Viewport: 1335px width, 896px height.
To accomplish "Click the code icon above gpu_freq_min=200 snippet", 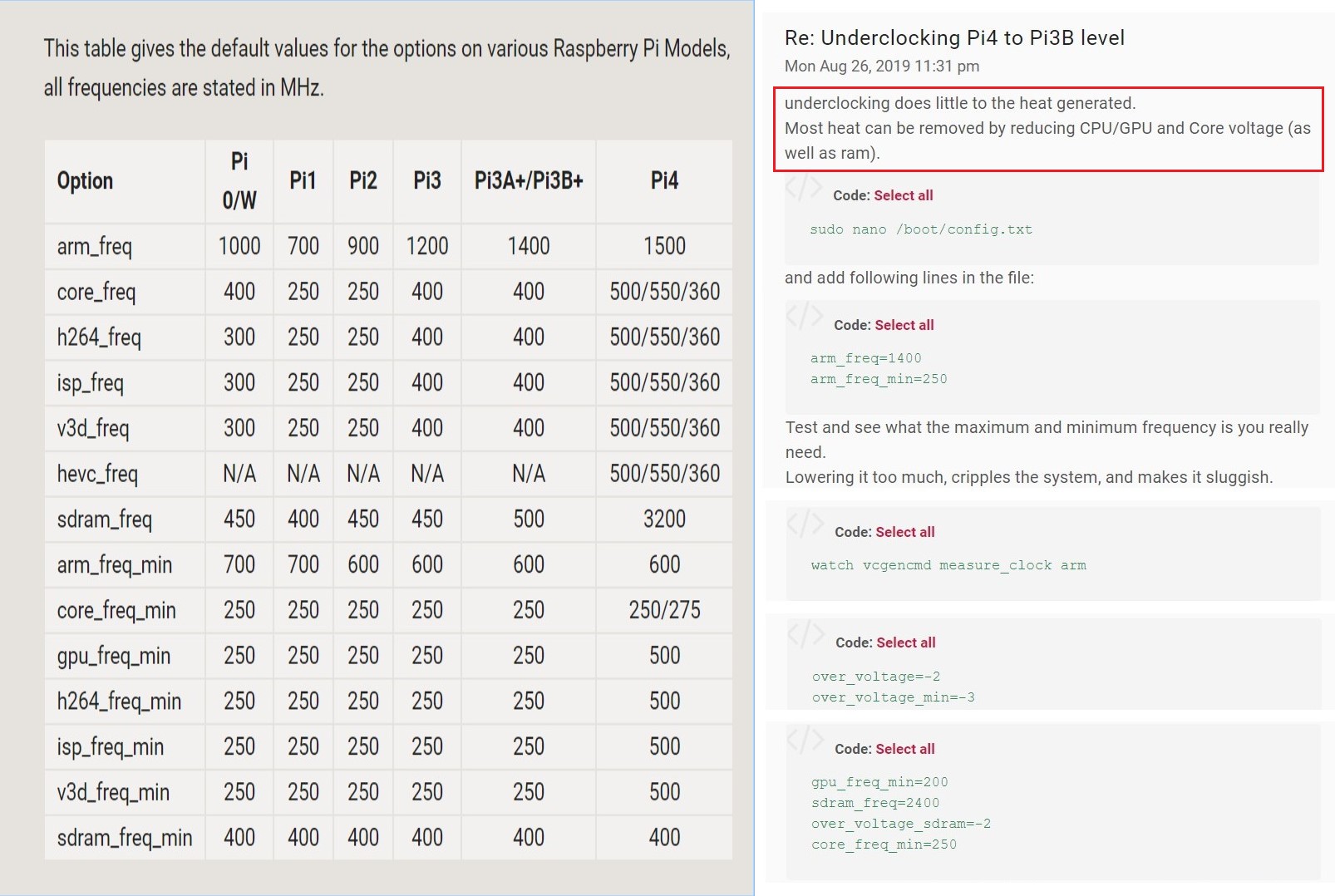I will (805, 741).
